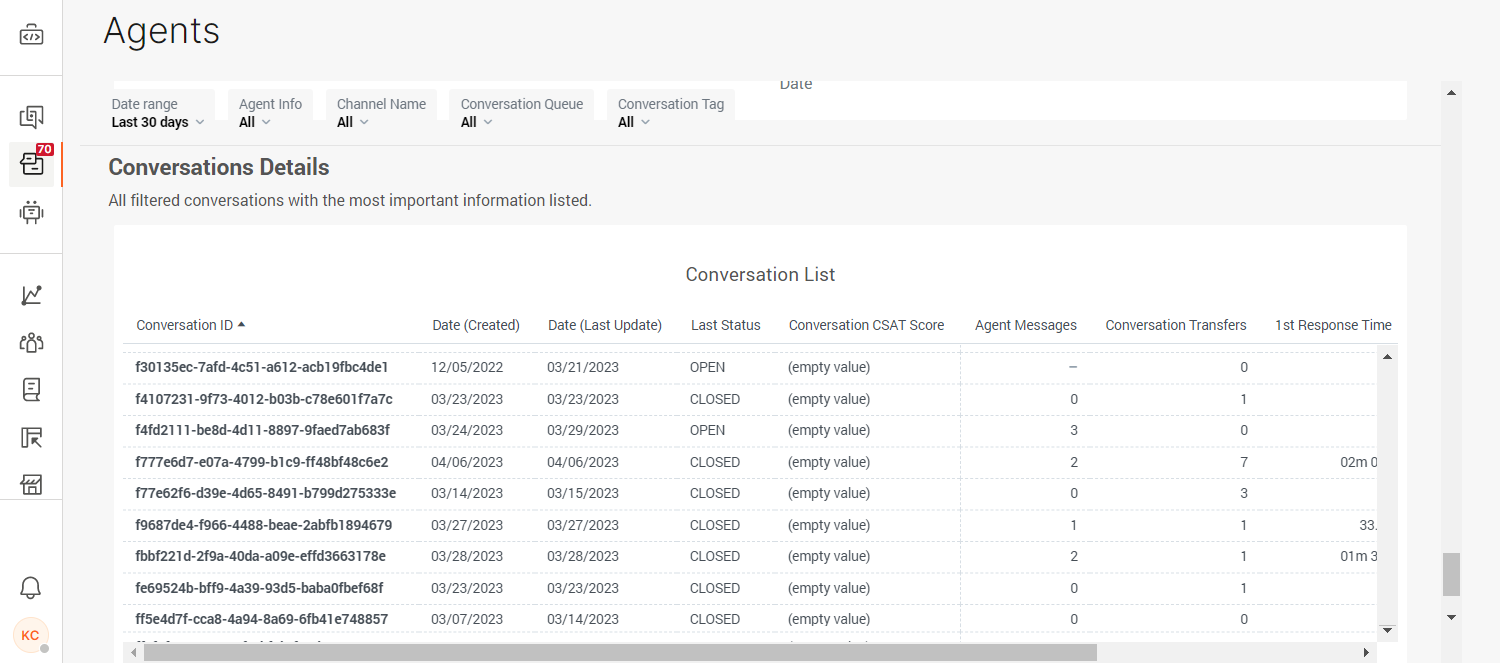Image resolution: width=1500 pixels, height=663 pixels.
Task: Click OPEN status in f4fd2111 row
Action: coord(707,430)
